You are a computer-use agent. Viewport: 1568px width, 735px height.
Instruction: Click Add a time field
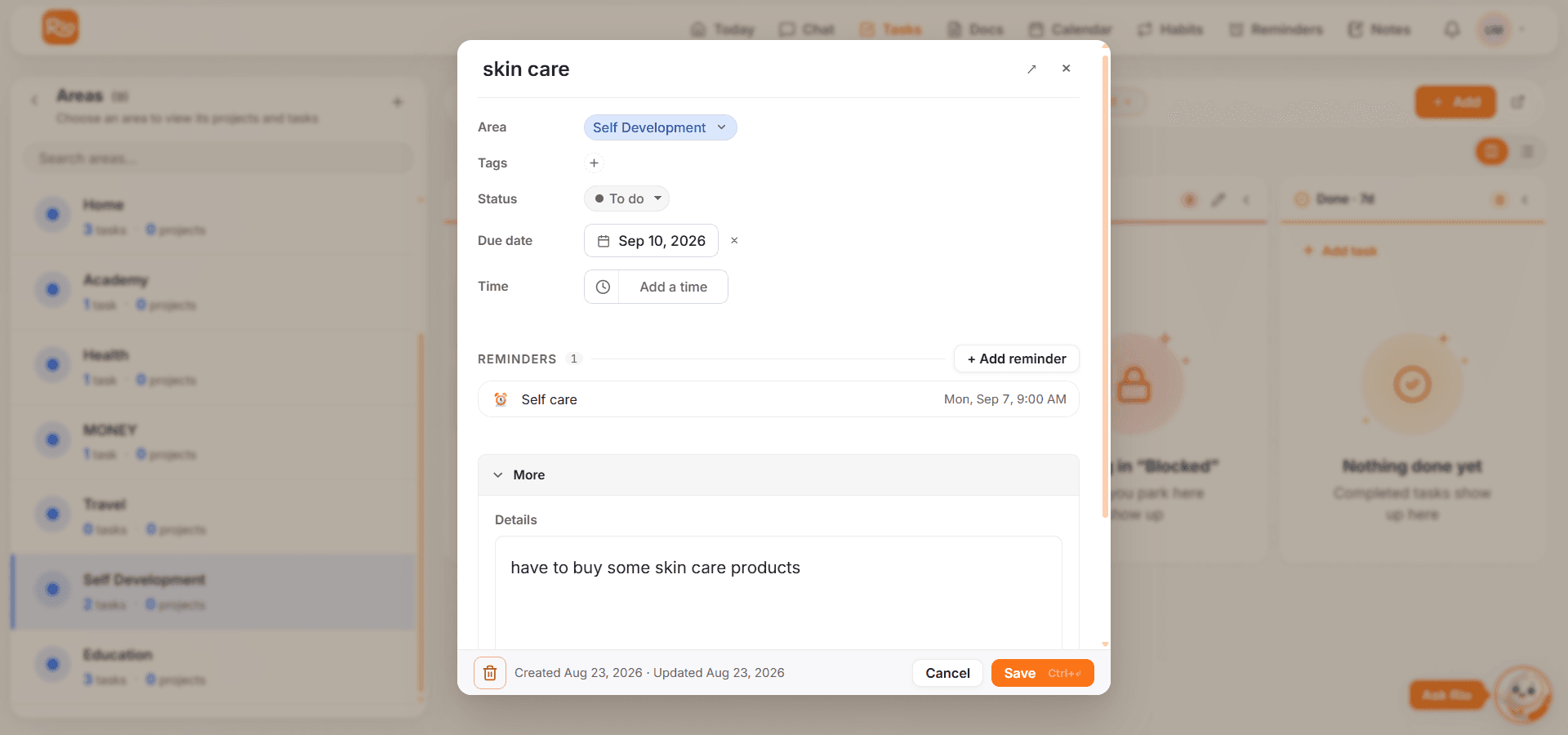click(x=673, y=287)
